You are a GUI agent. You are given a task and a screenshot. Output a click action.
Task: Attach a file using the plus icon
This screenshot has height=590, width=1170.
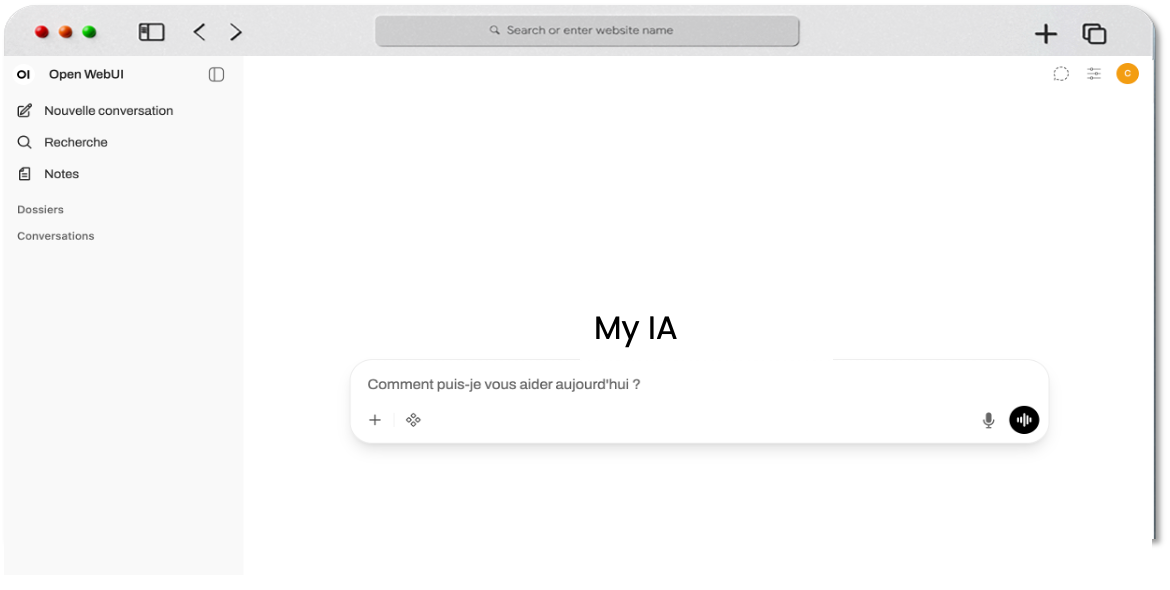click(x=375, y=420)
